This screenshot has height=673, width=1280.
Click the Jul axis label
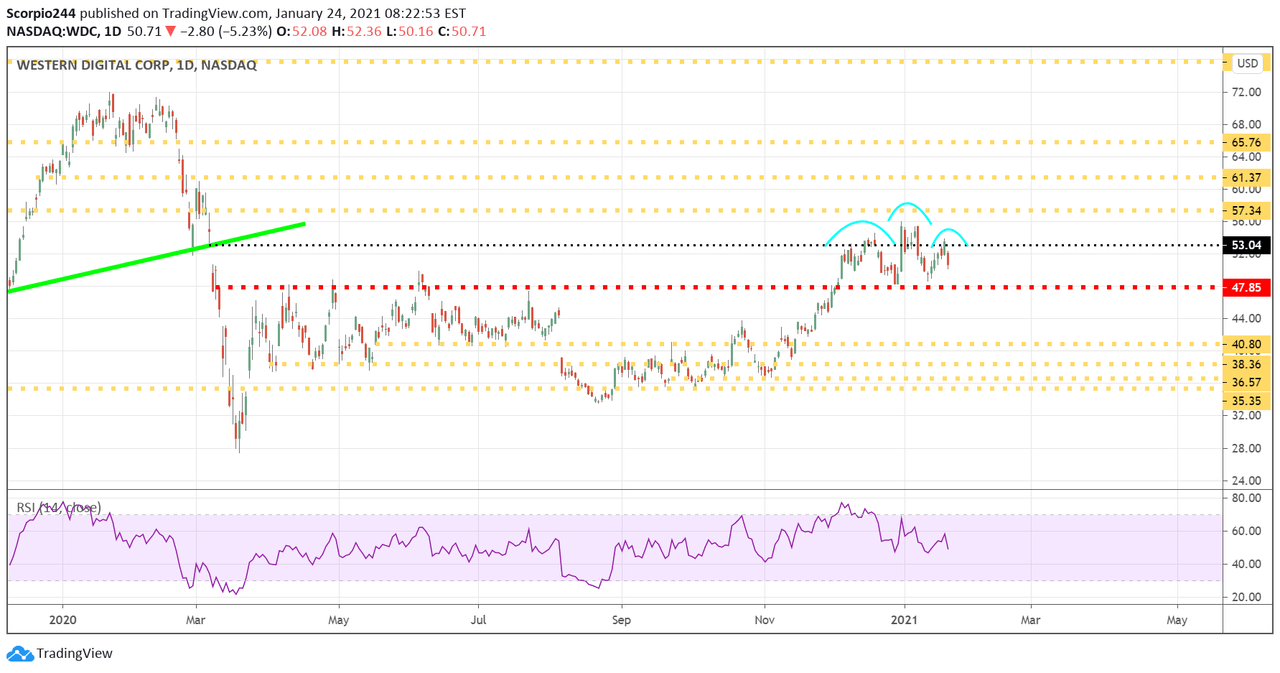pos(478,619)
